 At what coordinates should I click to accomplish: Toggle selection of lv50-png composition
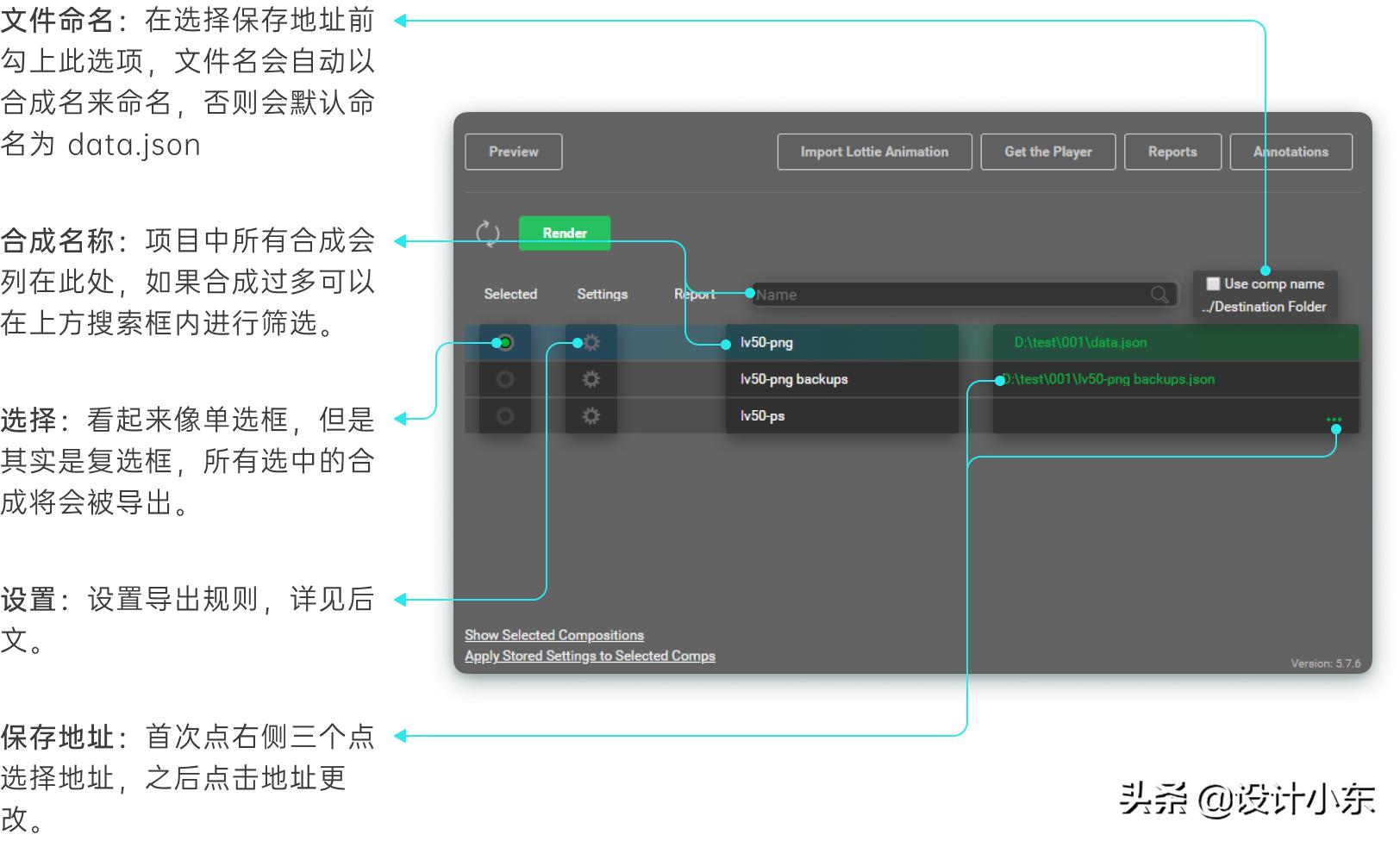click(506, 343)
